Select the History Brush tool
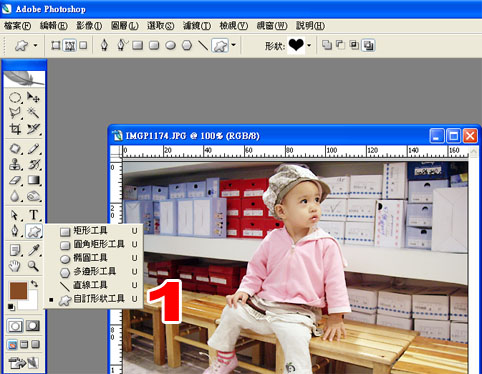Viewport: 482px width, 374px height. coord(33,164)
